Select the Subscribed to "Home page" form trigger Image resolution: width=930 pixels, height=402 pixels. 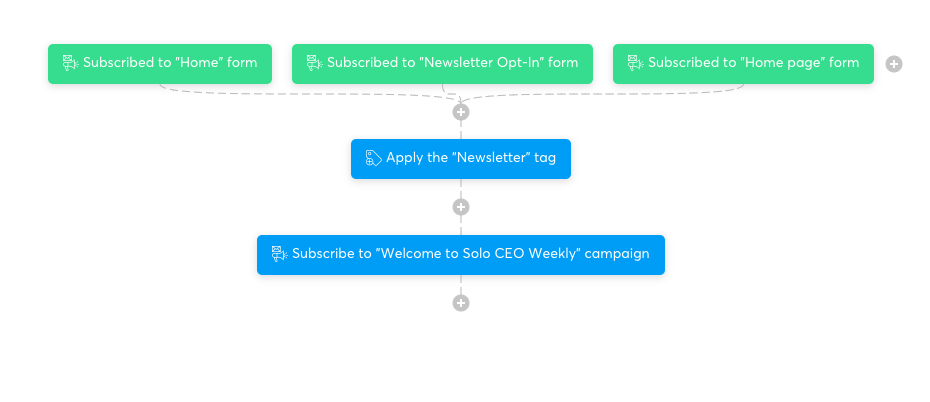743,63
